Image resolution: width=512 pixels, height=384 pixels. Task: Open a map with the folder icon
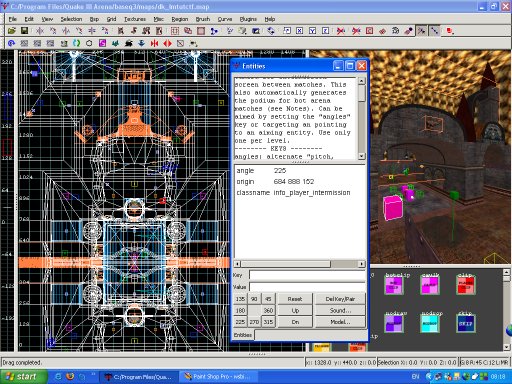pyautogui.click(x=12, y=31)
